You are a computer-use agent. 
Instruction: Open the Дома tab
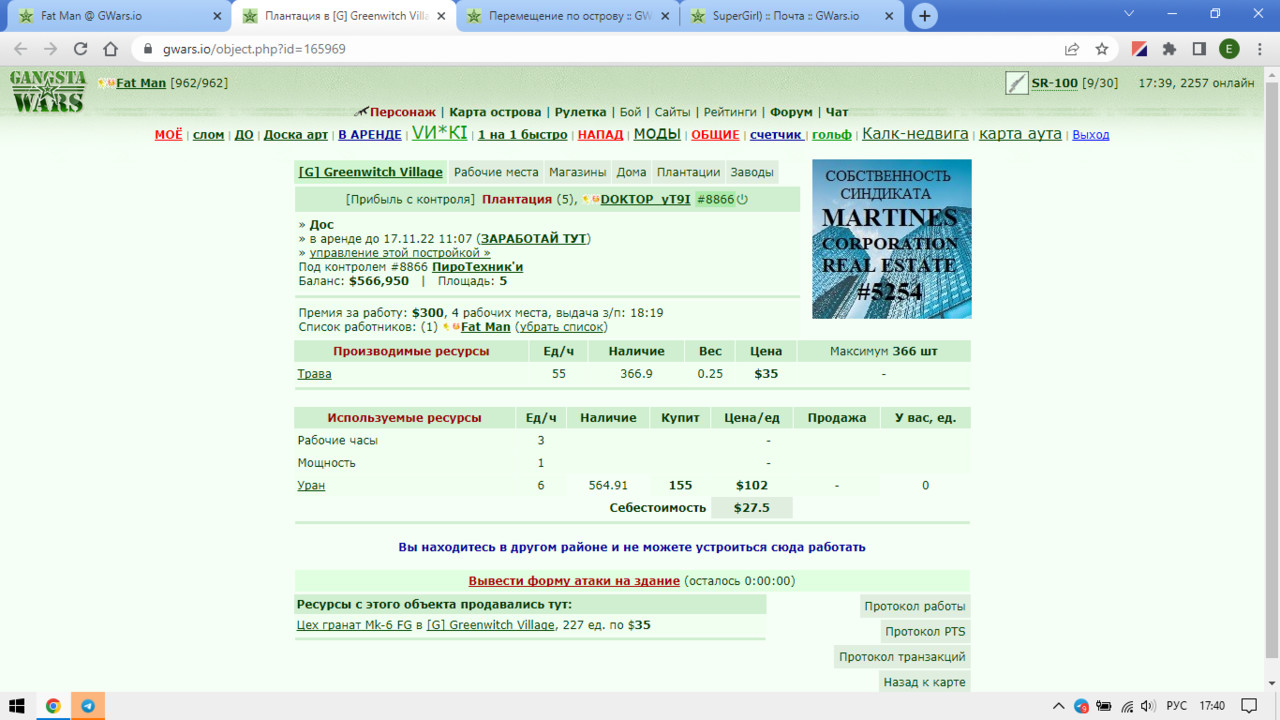(631, 172)
